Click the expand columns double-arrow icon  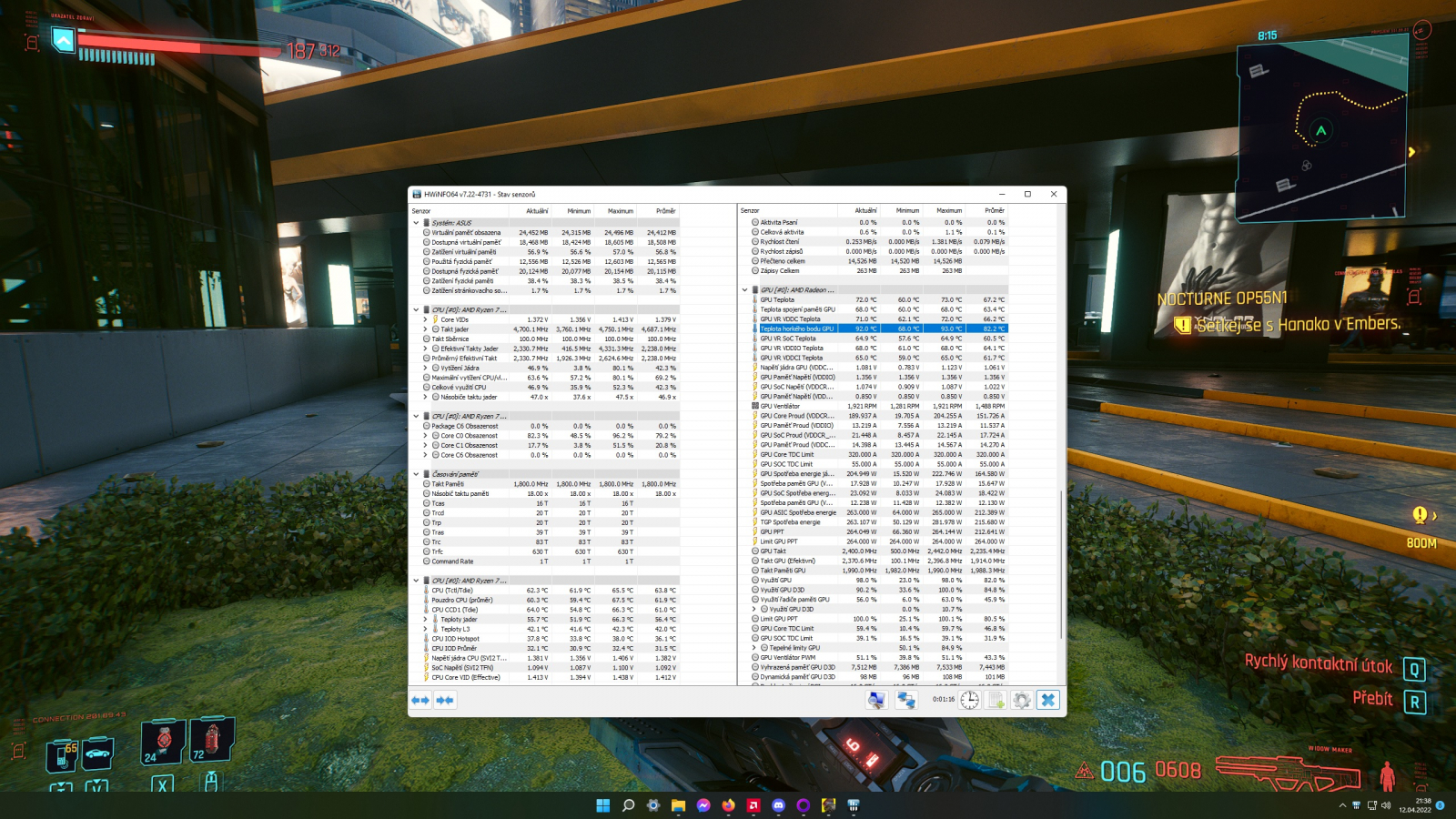pyautogui.click(x=420, y=700)
